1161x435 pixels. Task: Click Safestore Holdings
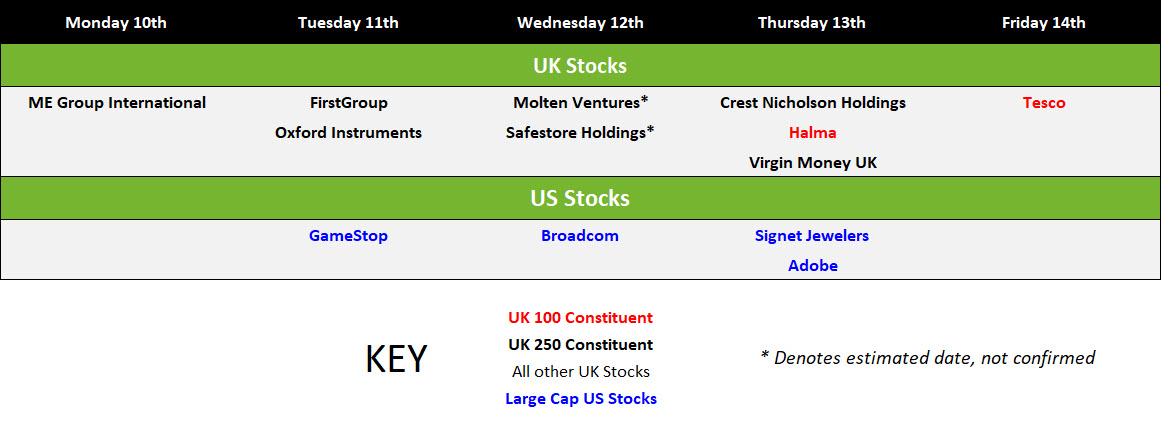pyautogui.click(x=580, y=133)
